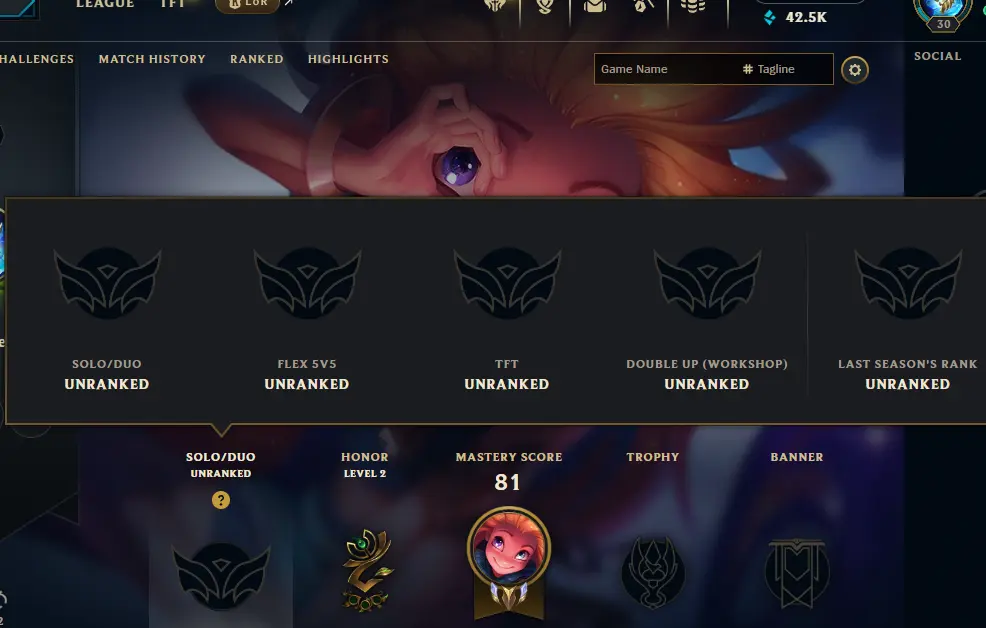Open the Store coins icon
The image size is (986, 628).
(692, 6)
